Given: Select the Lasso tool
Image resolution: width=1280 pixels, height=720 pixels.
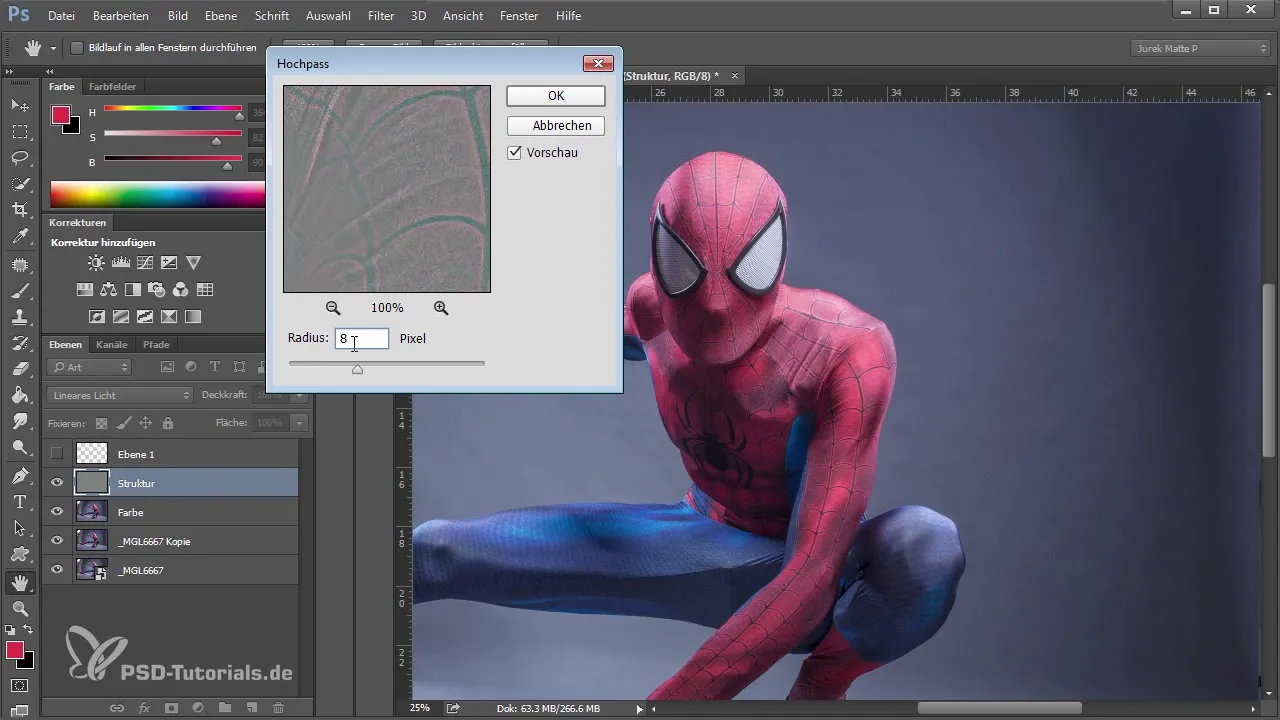Looking at the screenshot, I should (x=19, y=158).
